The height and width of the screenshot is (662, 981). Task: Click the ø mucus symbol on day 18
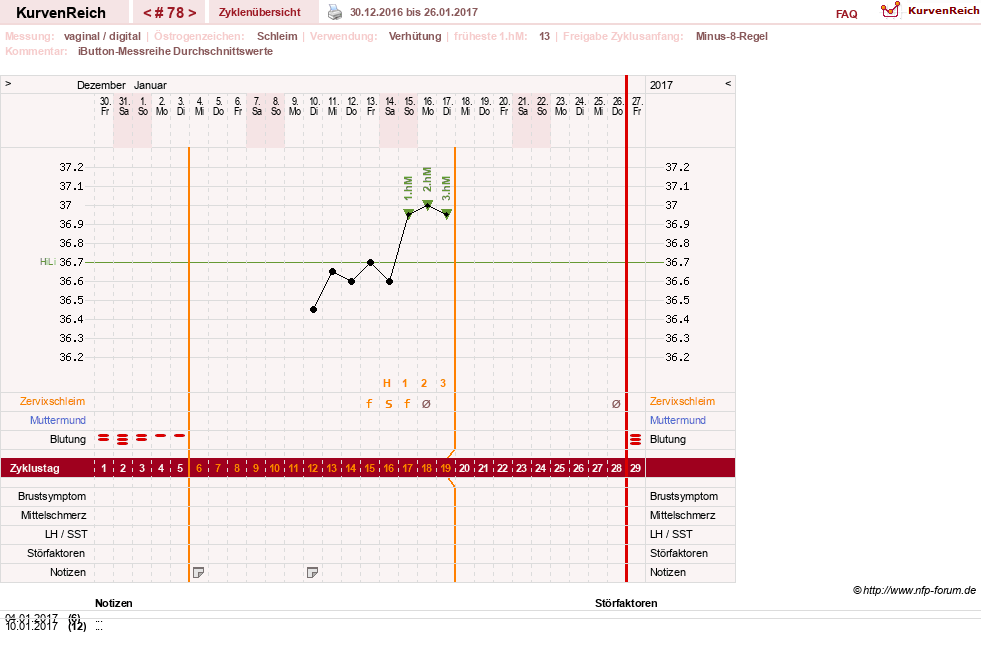click(426, 404)
